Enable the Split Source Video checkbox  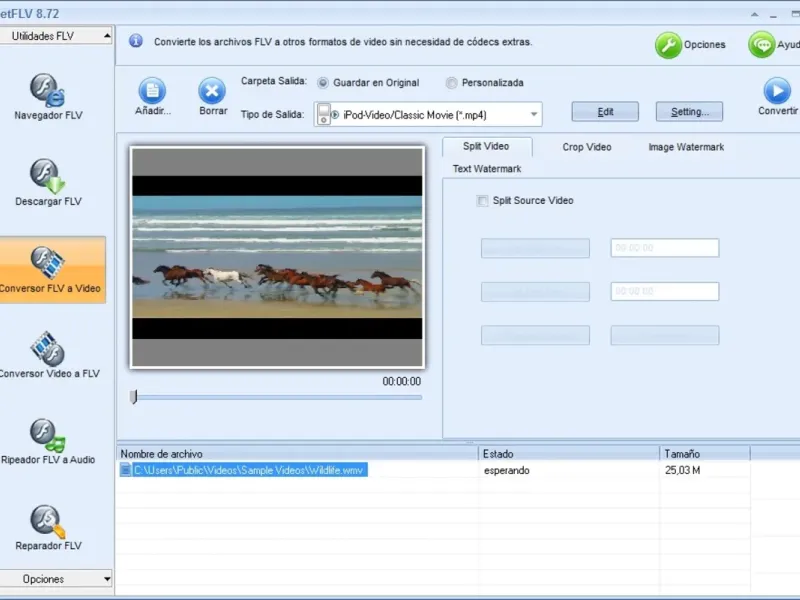[x=482, y=201]
